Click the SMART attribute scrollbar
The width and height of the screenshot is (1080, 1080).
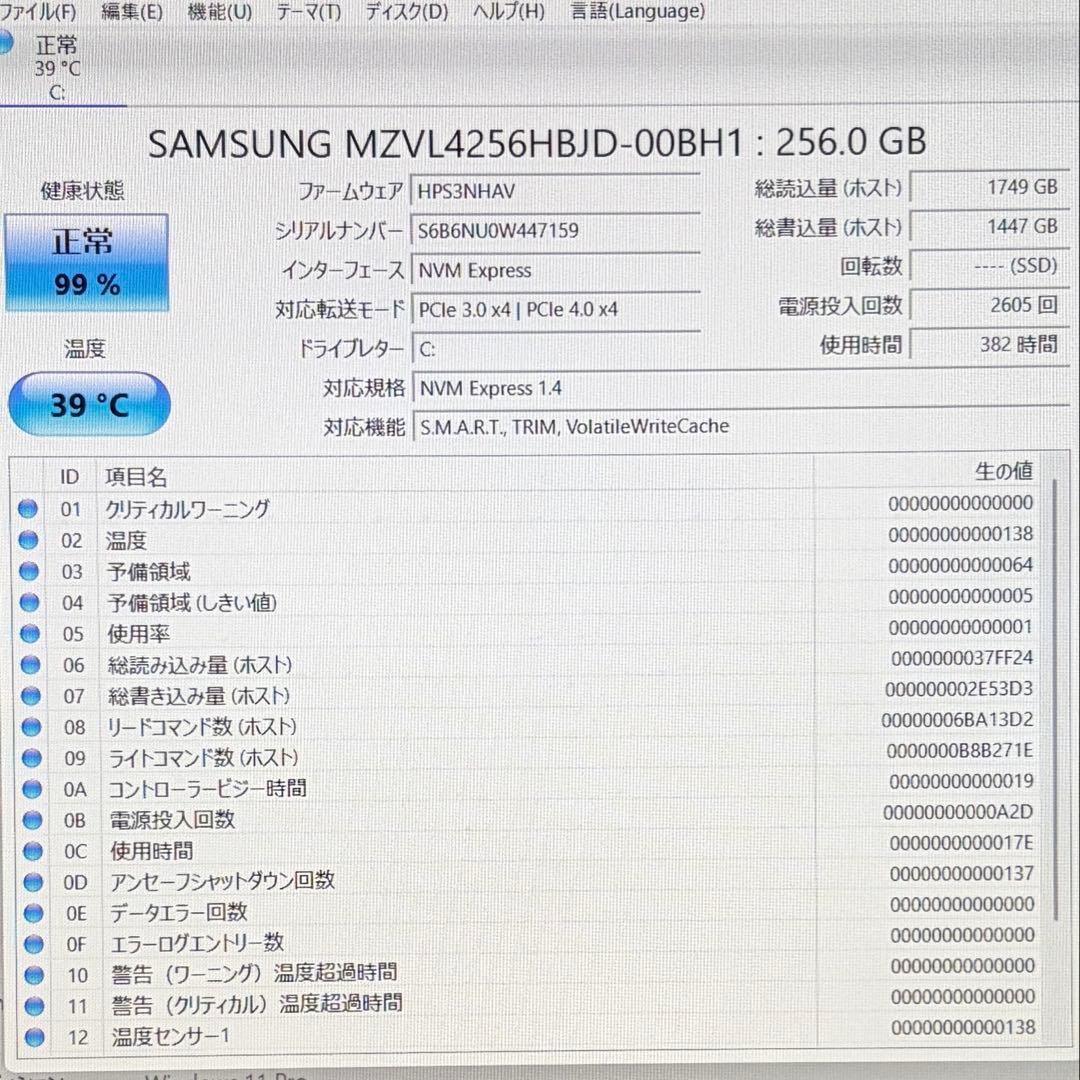click(x=1055, y=699)
